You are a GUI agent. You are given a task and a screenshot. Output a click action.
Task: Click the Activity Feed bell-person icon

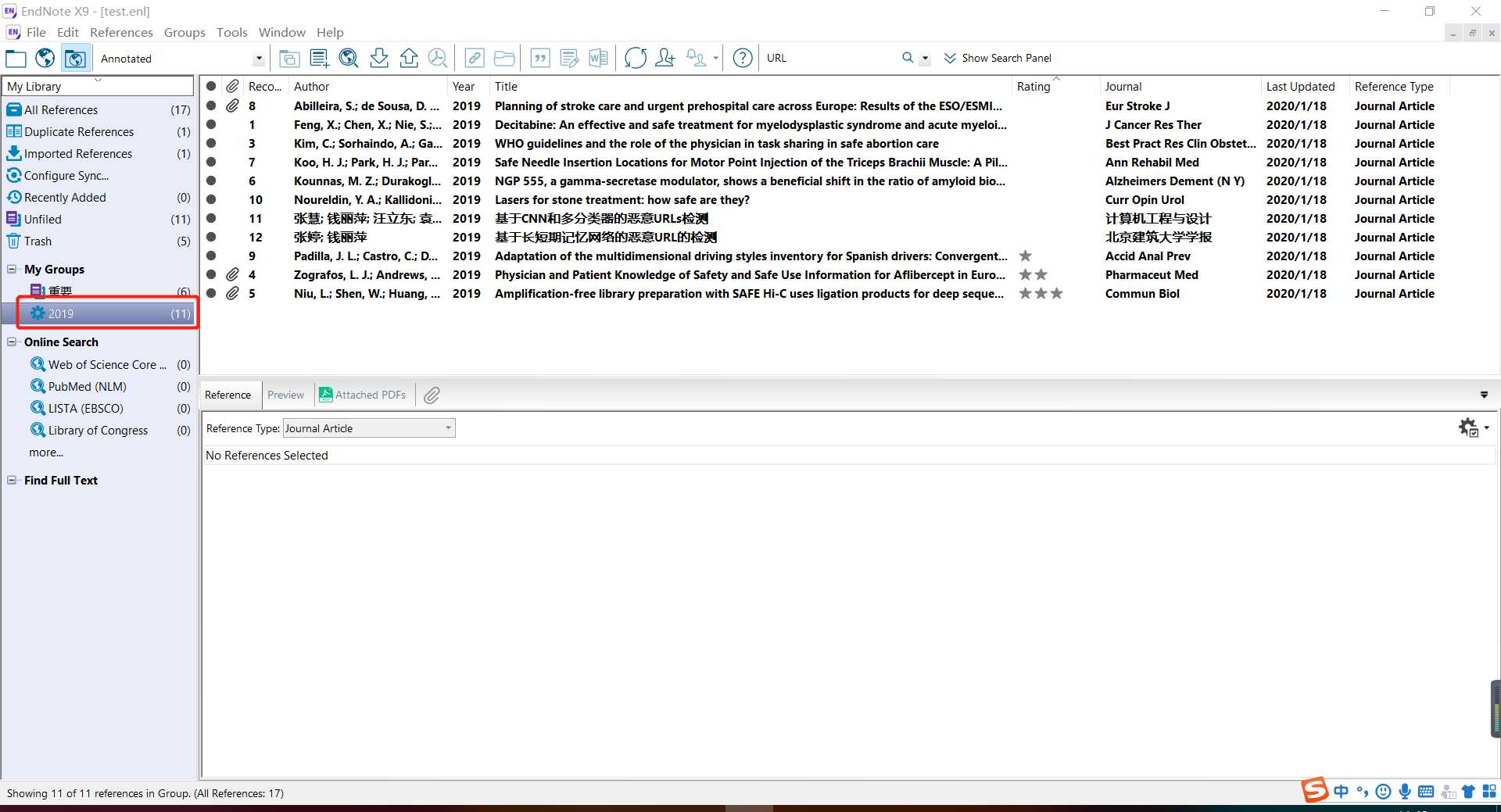[x=696, y=58]
